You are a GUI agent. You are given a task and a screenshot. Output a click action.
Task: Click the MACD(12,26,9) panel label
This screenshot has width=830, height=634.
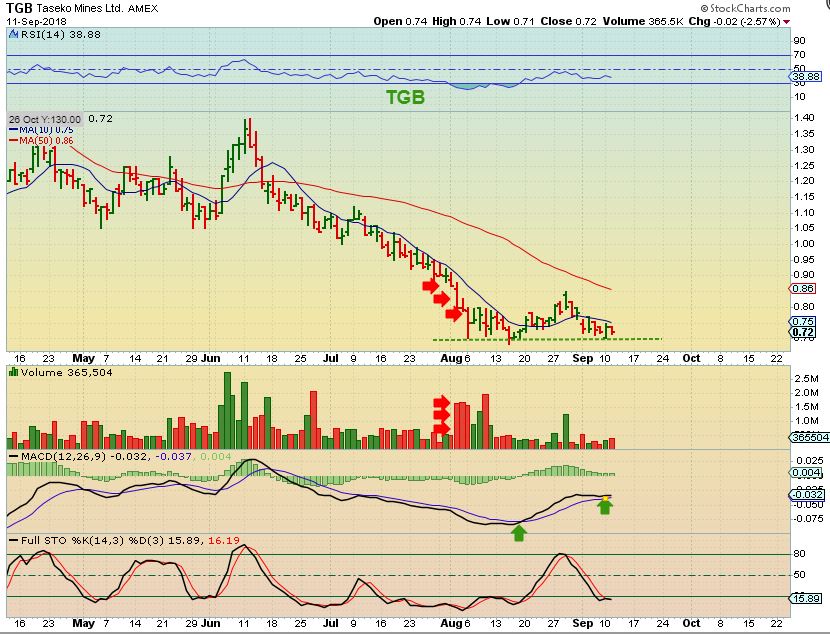[64, 456]
